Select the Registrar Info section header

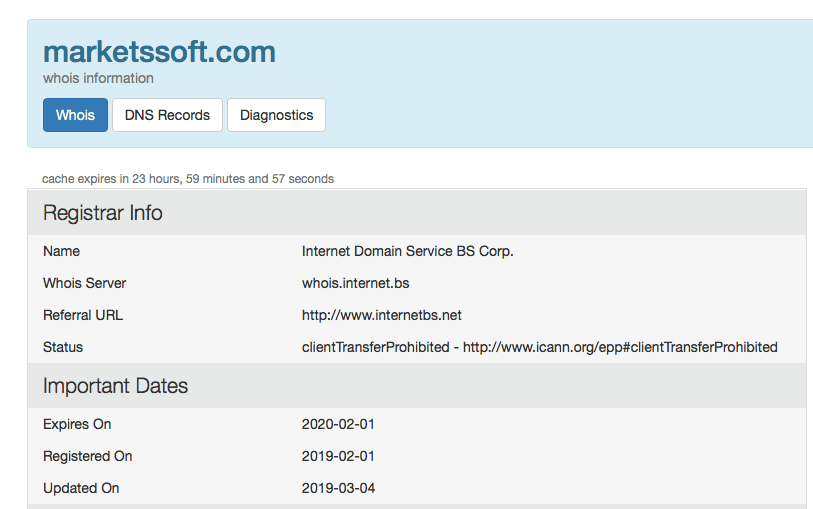pyautogui.click(x=103, y=213)
